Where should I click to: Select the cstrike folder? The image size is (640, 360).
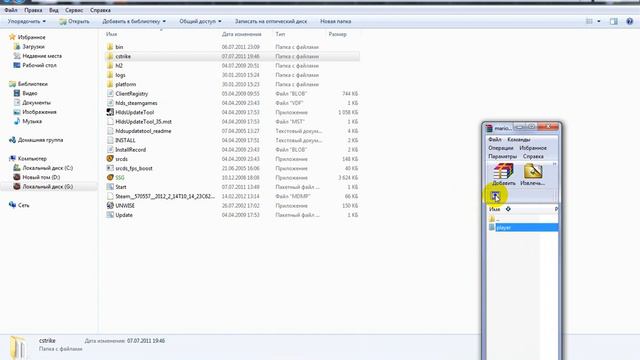[233, 56]
